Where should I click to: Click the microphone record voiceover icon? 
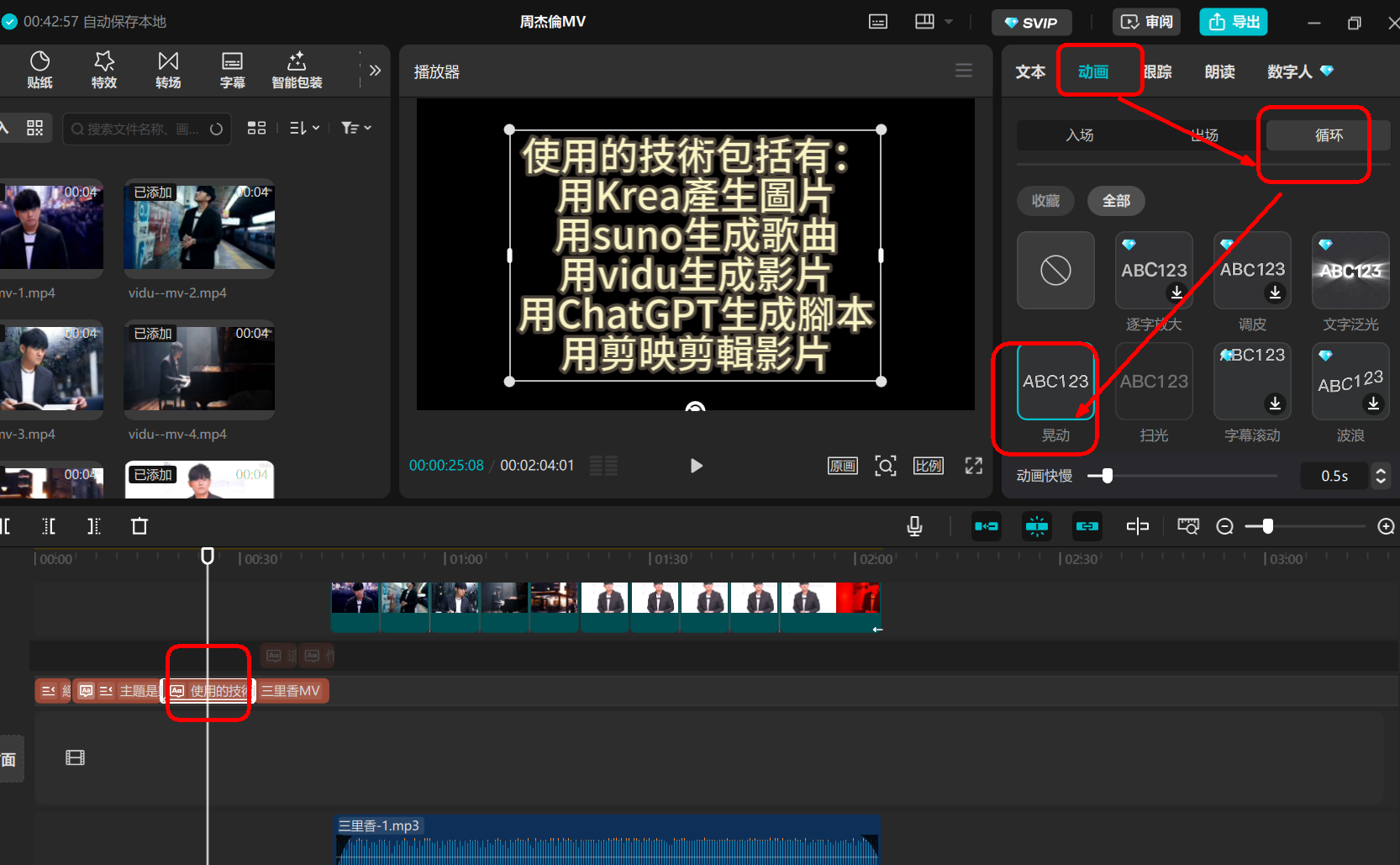coord(915,526)
